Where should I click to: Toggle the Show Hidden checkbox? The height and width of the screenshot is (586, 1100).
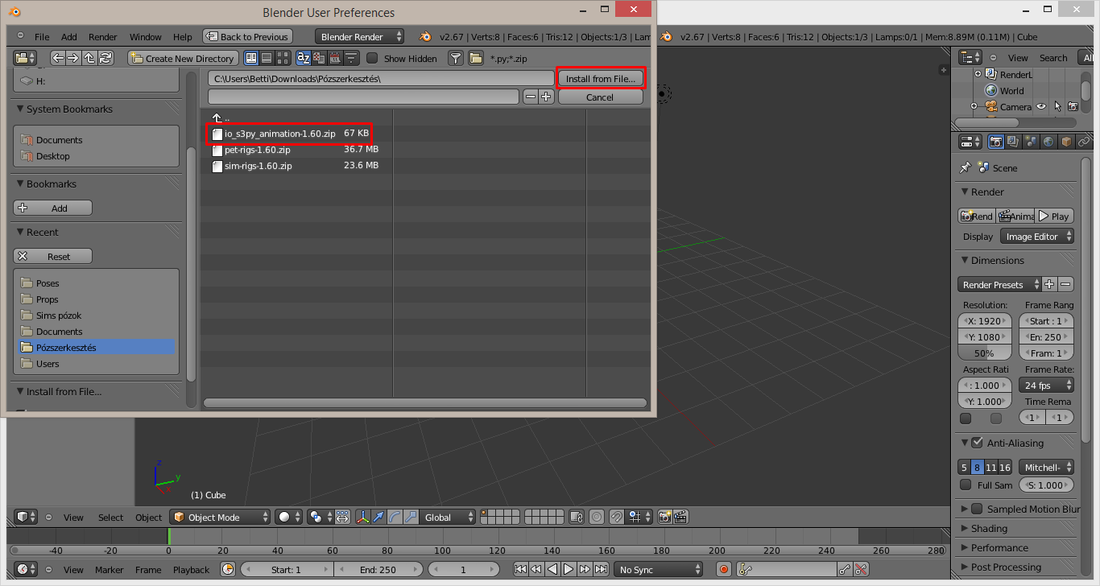[373, 58]
